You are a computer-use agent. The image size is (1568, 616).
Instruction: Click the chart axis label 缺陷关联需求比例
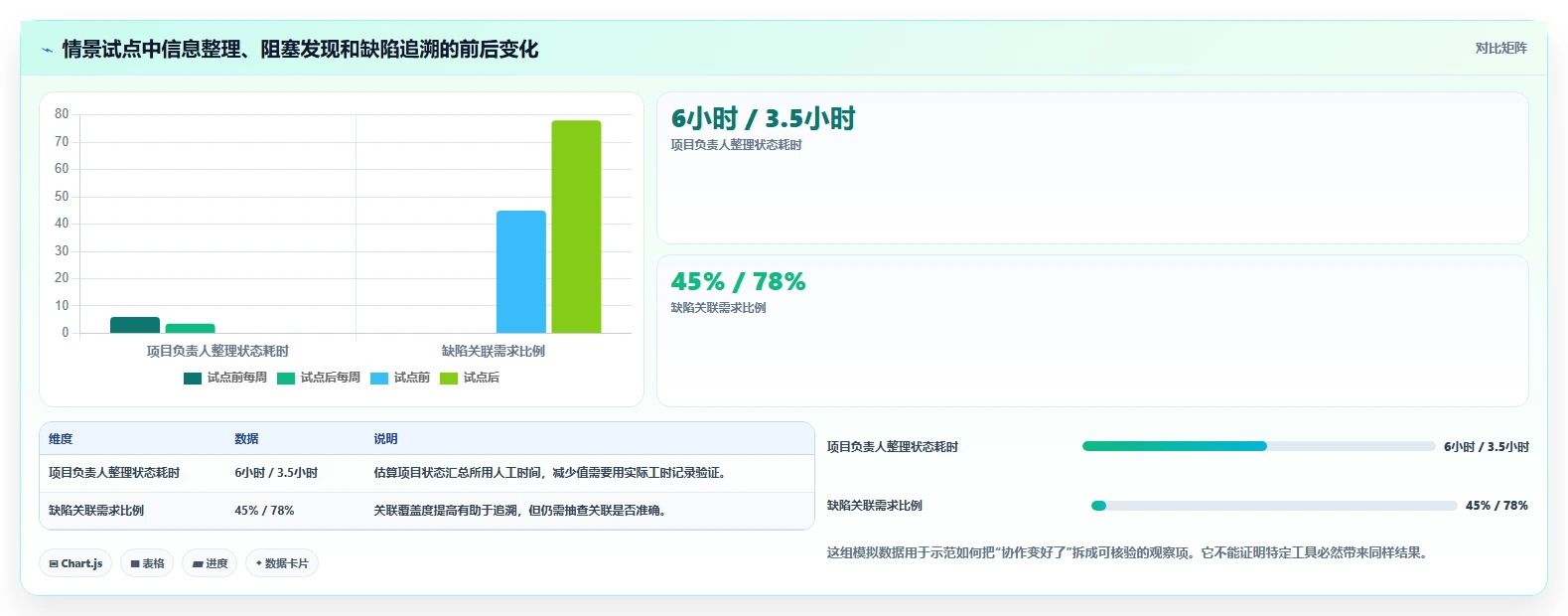[494, 351]
